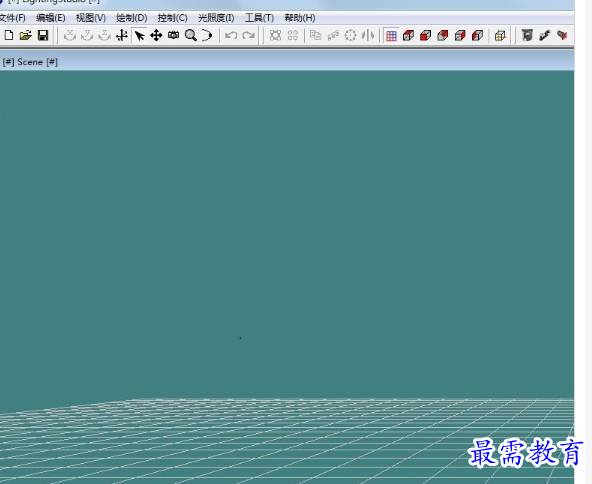Toggle the red grid display icon
The width and height of the screenshot is (592, 484).
tap(391, 36)
